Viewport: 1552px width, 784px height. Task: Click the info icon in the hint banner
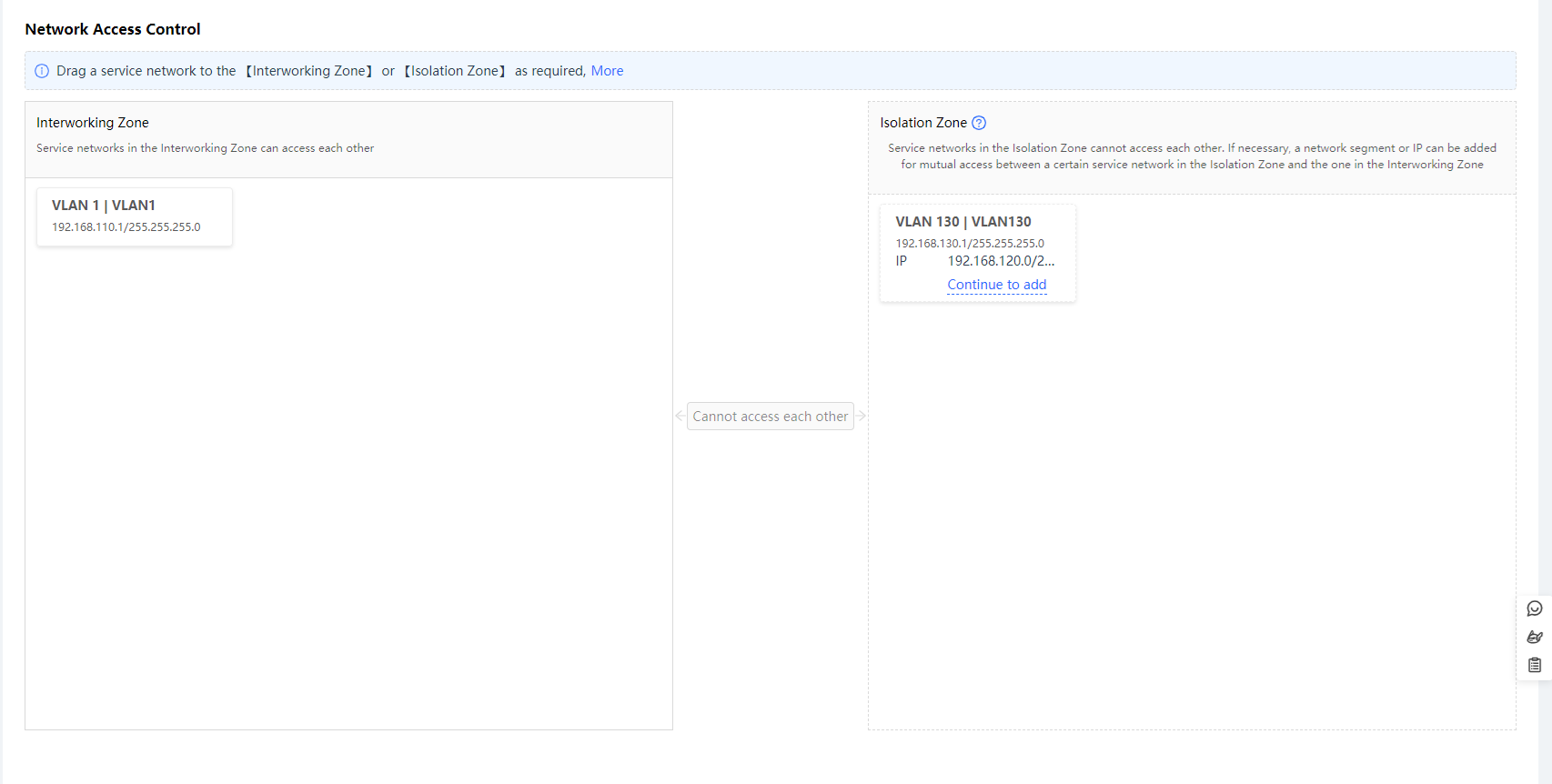coord(42,71)
